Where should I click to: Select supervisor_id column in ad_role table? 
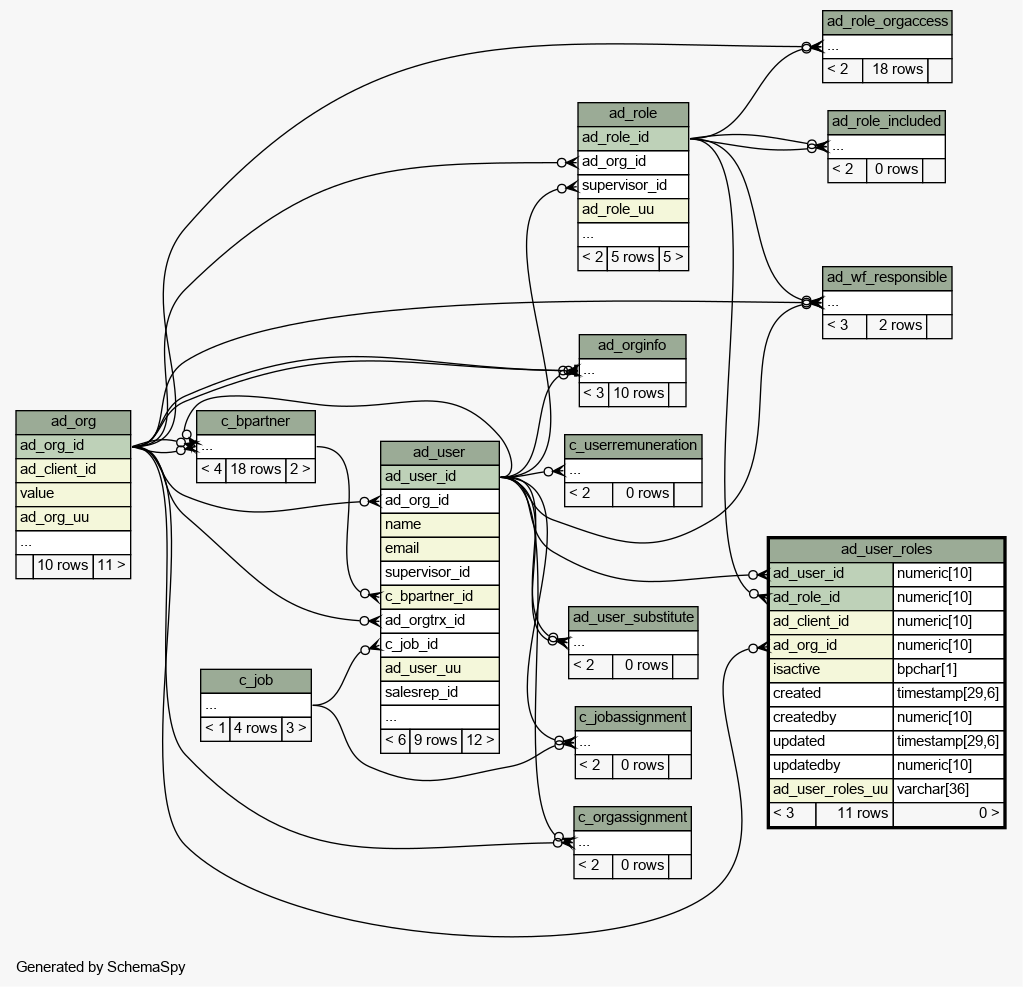(633, 186)
